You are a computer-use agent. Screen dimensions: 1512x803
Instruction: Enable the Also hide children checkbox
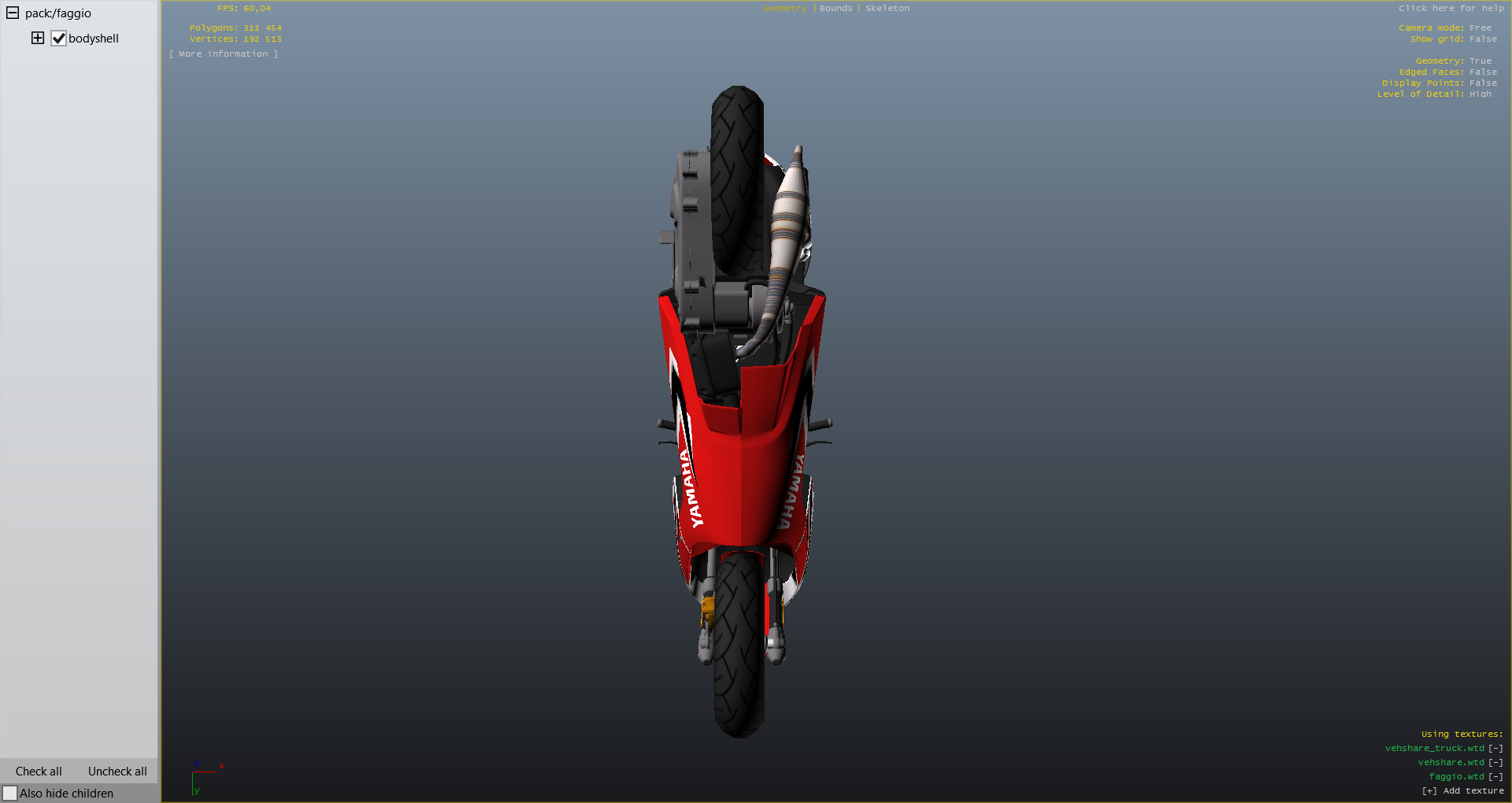click(x=9, y=794)
